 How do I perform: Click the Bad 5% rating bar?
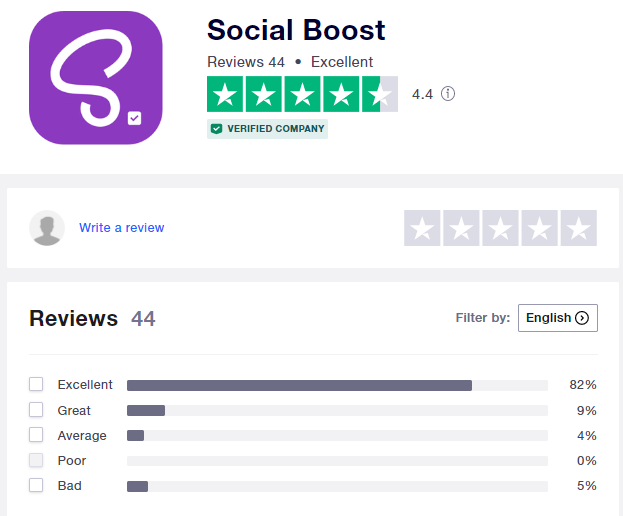337,486
